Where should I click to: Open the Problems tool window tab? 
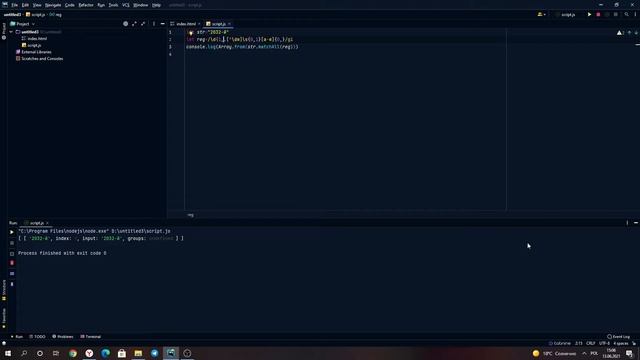[x=62, y=337]
